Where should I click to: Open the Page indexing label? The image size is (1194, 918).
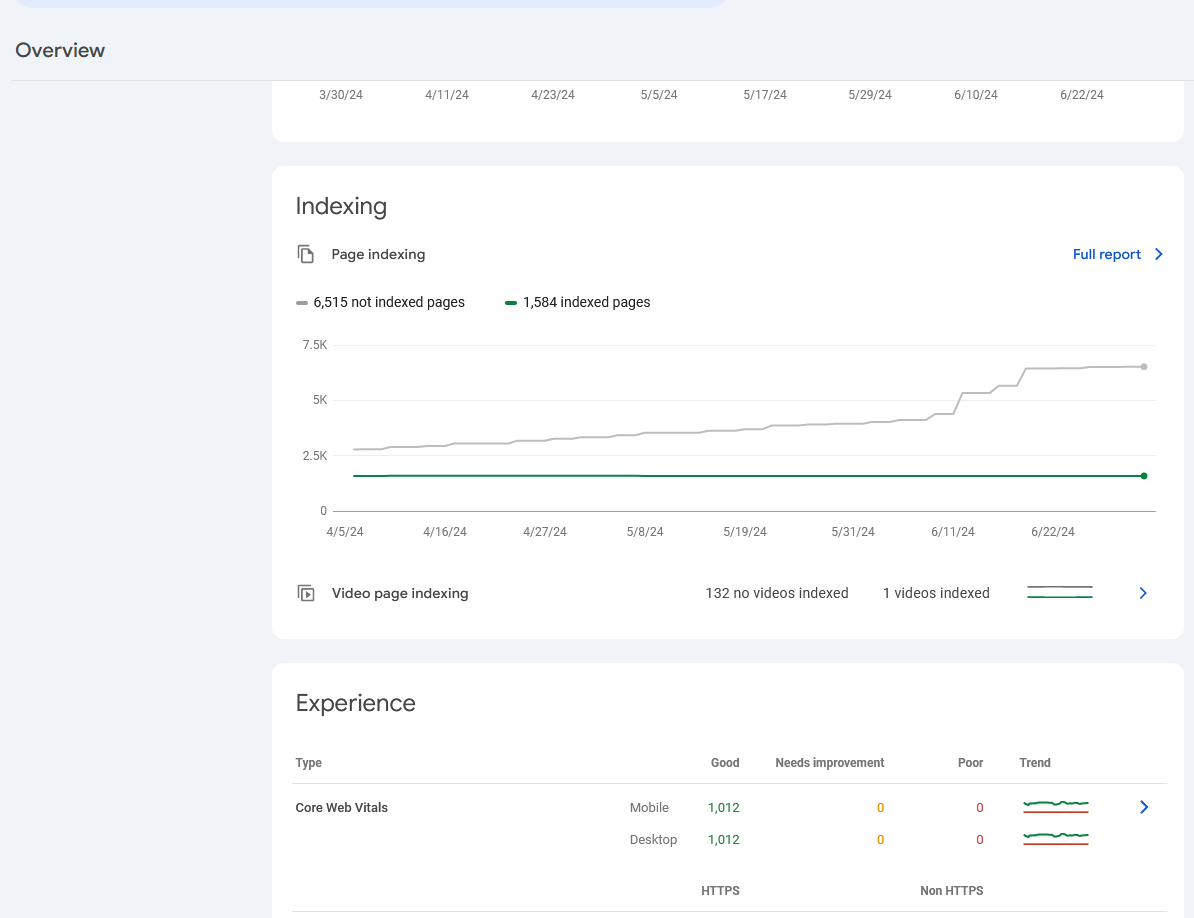(378, 254)
